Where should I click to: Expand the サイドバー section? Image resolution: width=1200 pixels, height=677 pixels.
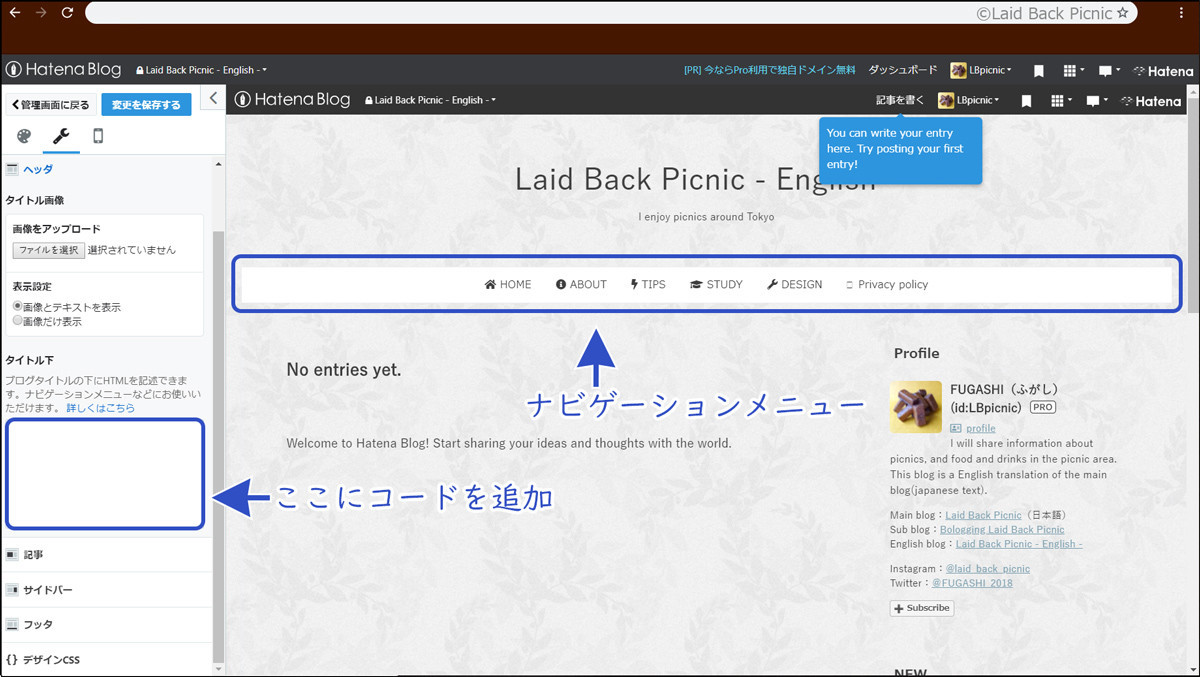click(x=106, y=590)
